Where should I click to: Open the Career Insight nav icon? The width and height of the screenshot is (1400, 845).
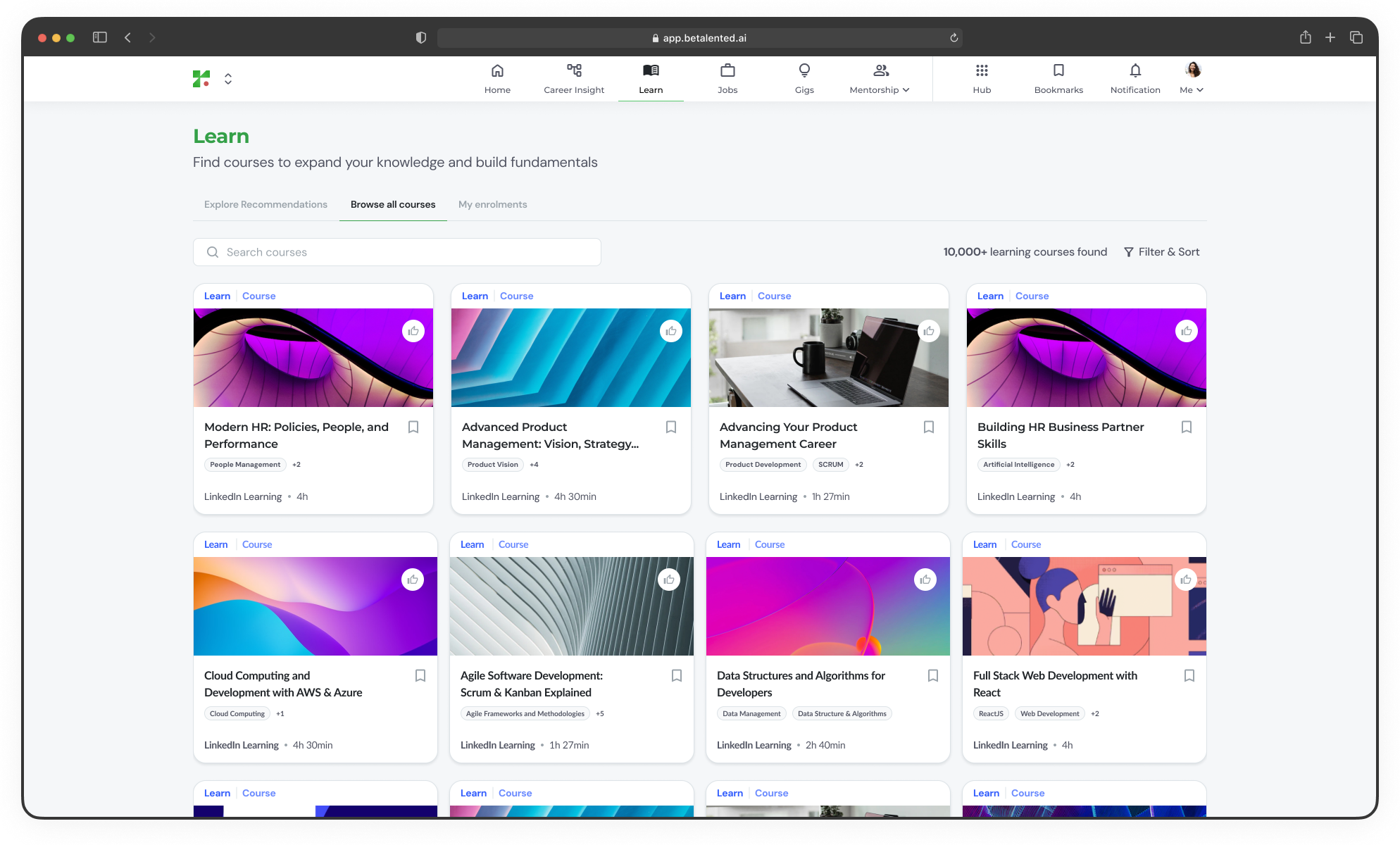pyautogui.click(x=574, y=70)
